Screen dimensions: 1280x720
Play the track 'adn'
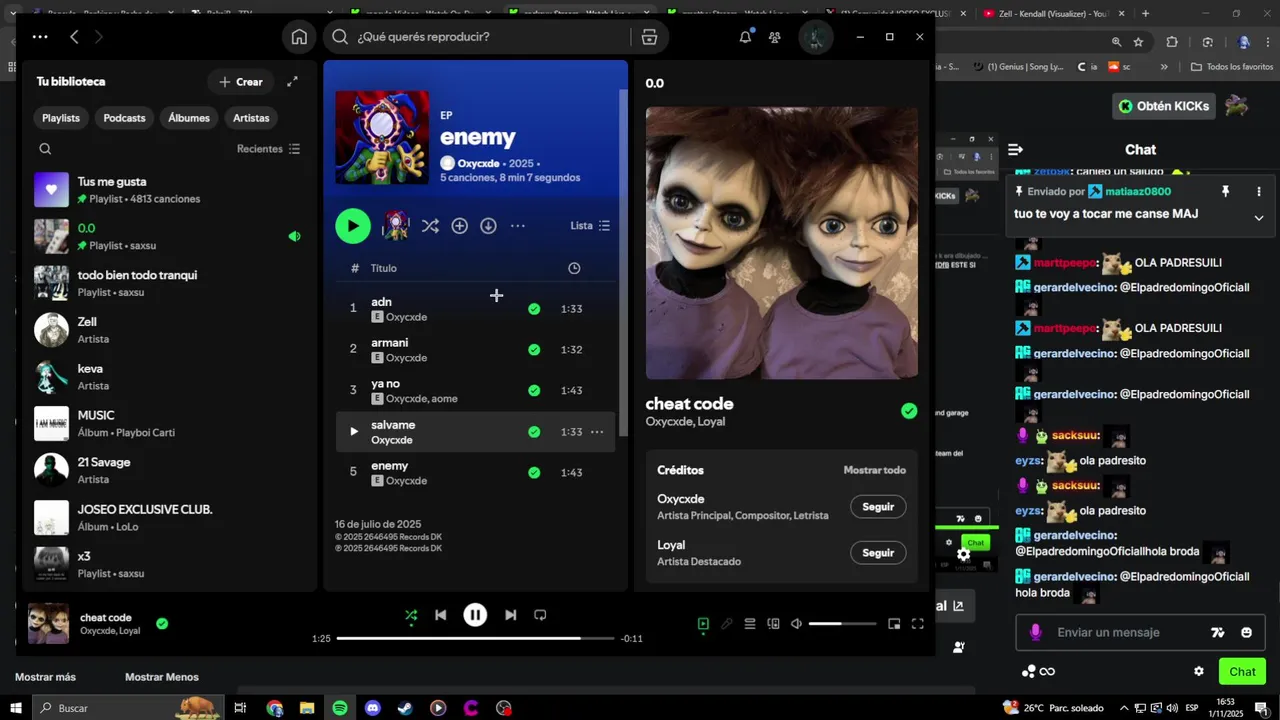point(475,309)
